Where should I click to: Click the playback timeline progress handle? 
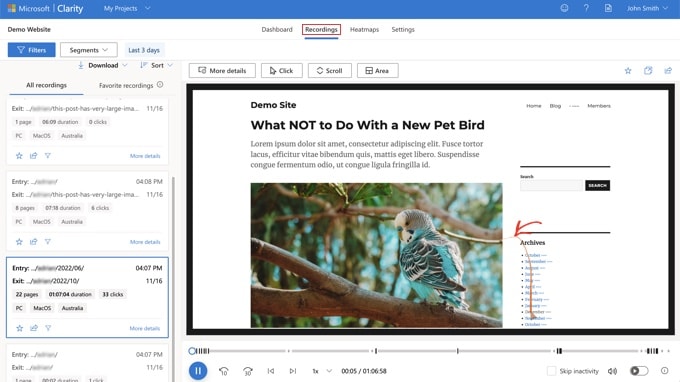coord(192,351)
